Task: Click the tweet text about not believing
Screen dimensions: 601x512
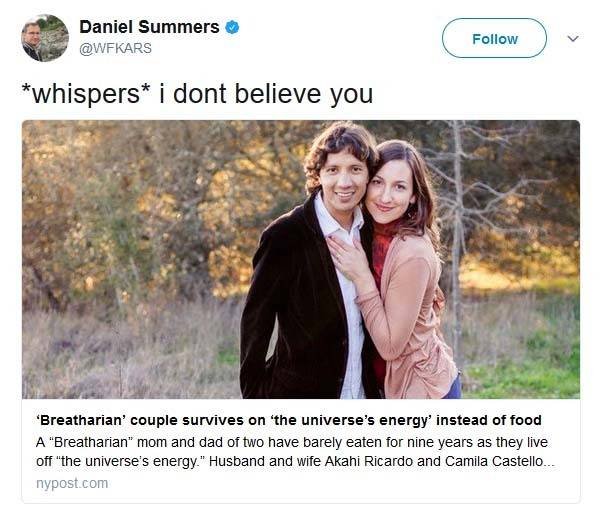Action: tap(197, 93)
